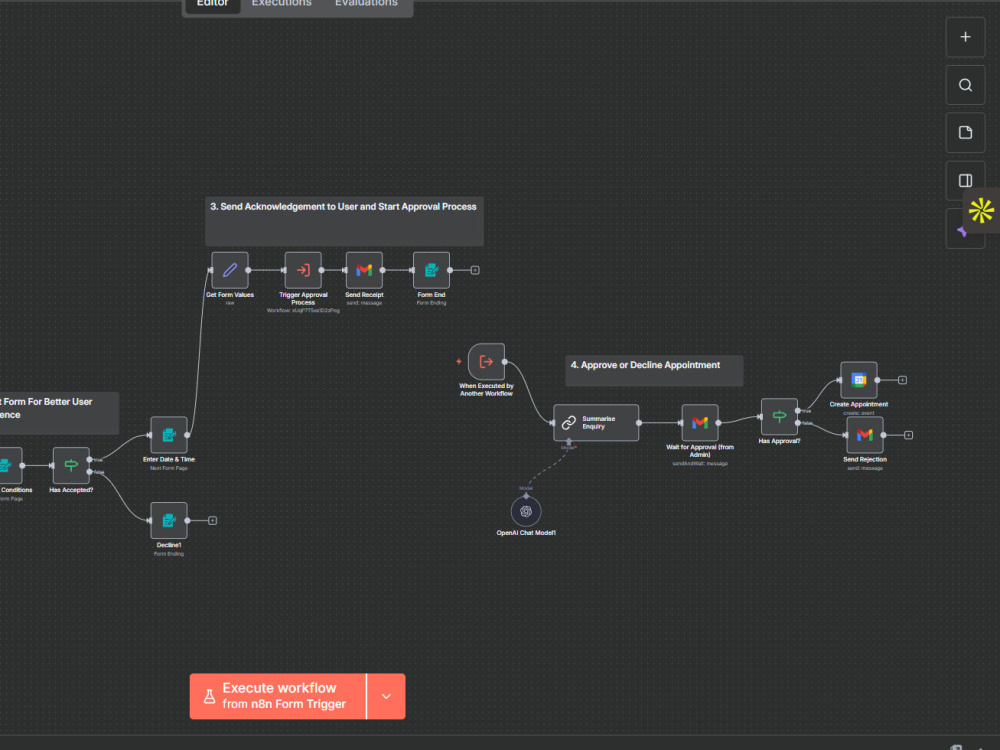Add node after Create Appointment output
Image resolution: width=1000 pixels, height=750 pixels.
tap(902, 380)
